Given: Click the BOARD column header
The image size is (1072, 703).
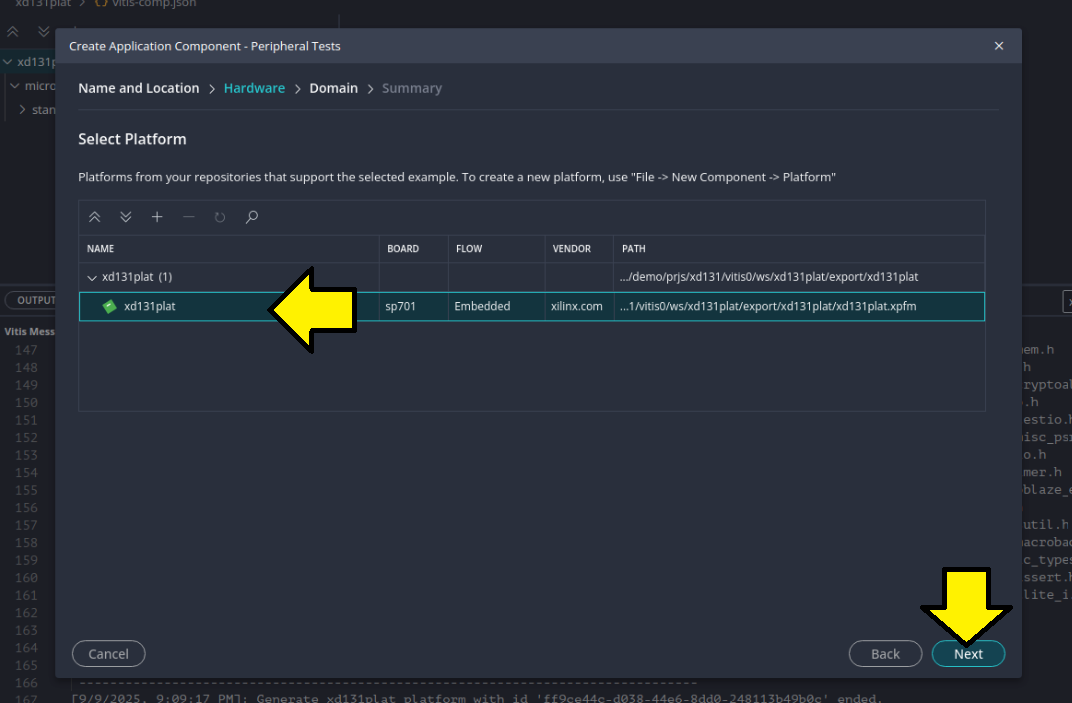Looking at the screenshot, I should tap(403, 249).
